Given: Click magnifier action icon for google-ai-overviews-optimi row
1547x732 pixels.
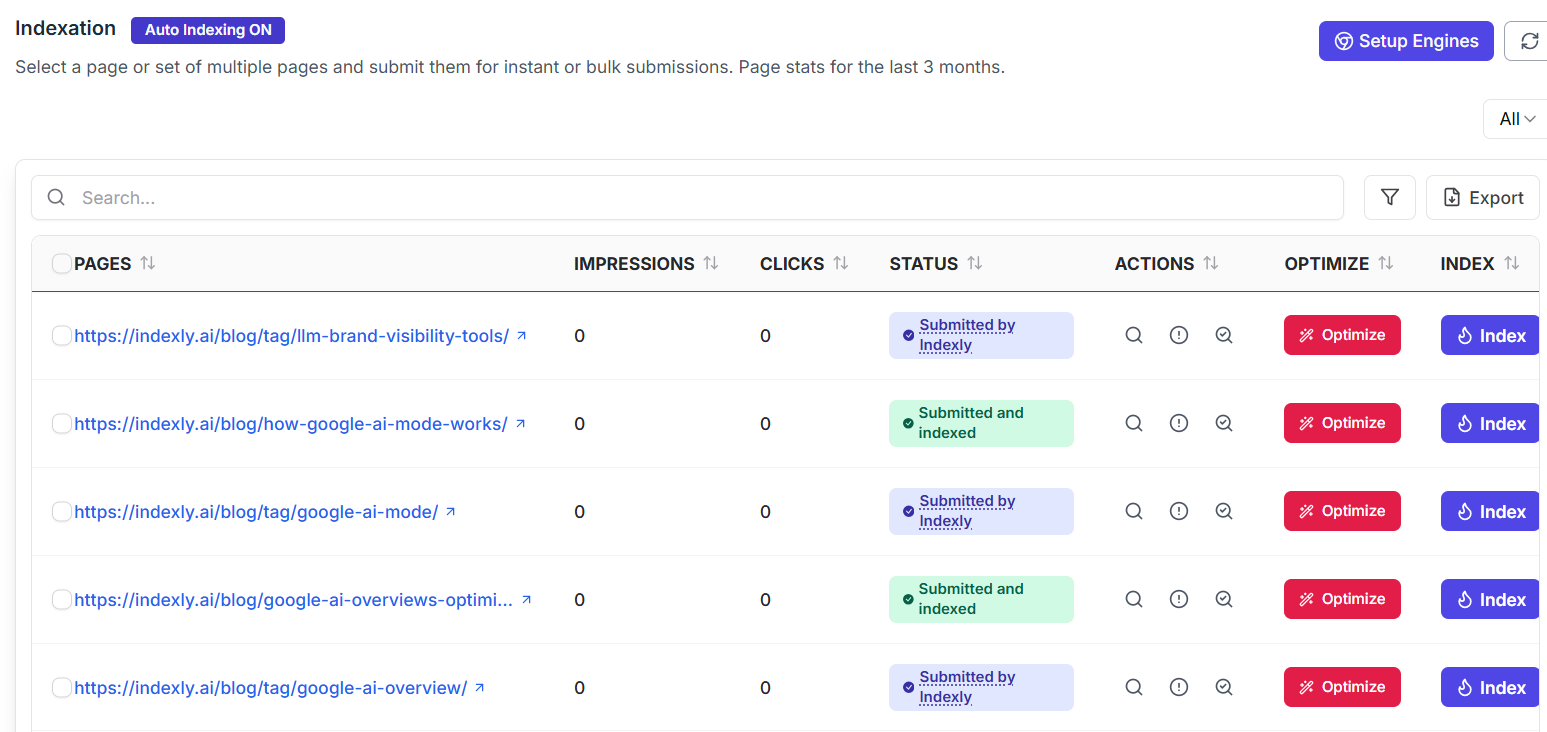Looking at the screenshot, I should 1133,600.
